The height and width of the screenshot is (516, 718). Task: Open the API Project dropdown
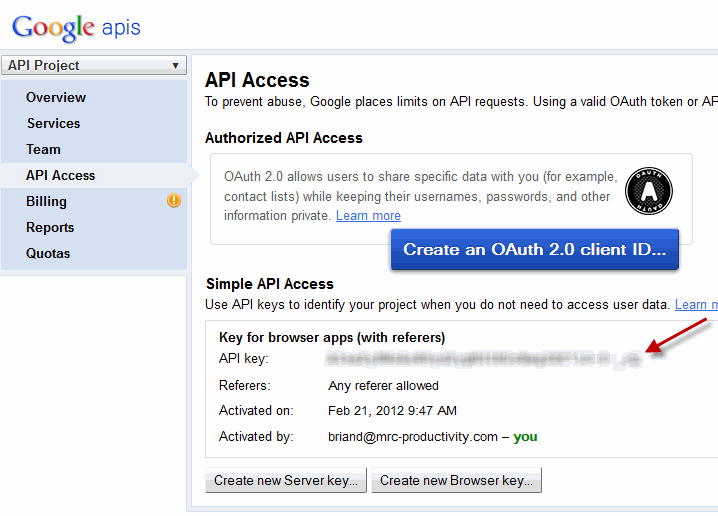pos(94,65)
